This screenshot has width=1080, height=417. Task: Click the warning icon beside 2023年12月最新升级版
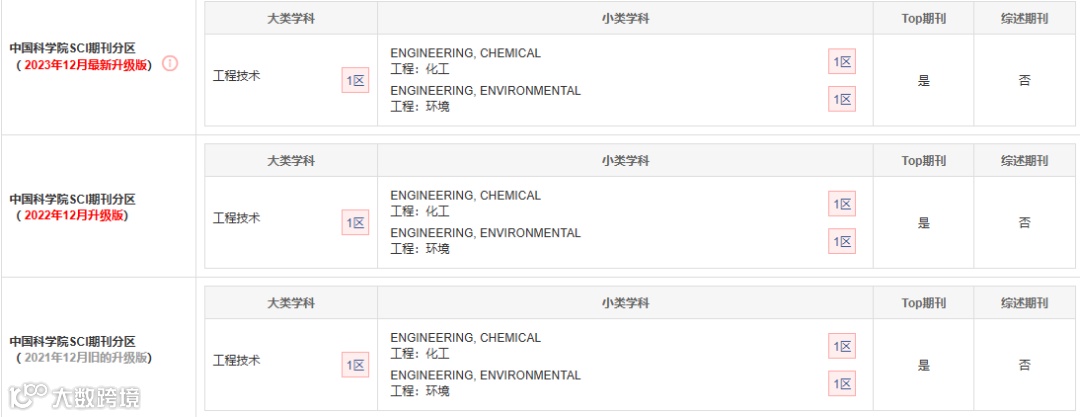click(170, 64)
